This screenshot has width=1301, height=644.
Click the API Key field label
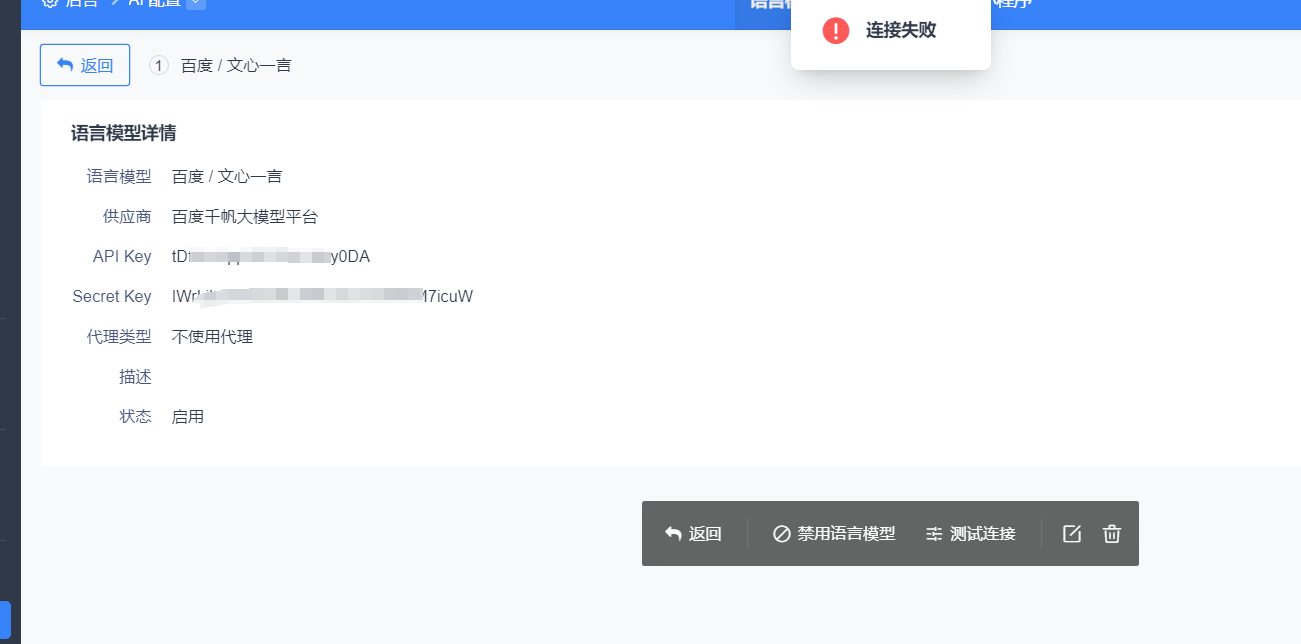(x=122, y=256)
